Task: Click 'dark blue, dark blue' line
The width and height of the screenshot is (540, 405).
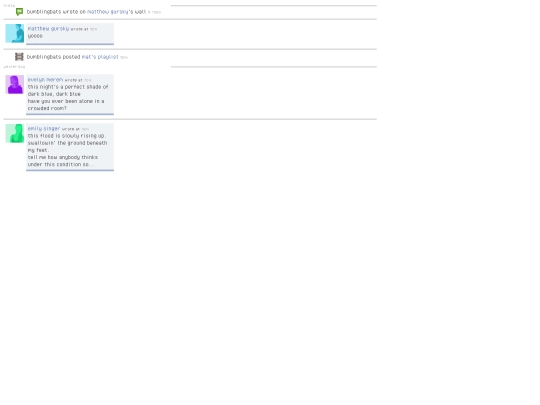Action: click(x=54, y=94)
